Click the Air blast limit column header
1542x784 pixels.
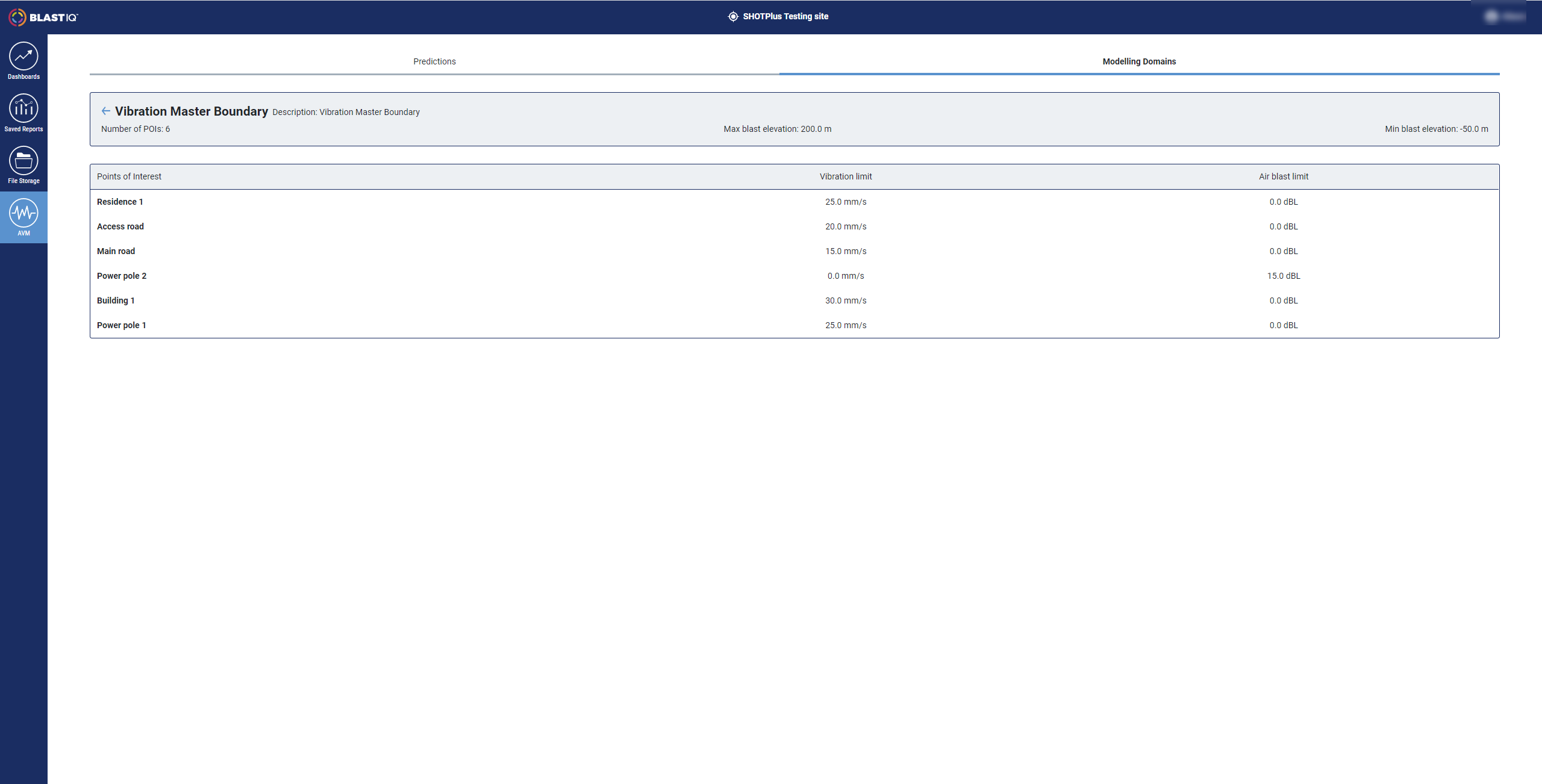coord(1284,176)
